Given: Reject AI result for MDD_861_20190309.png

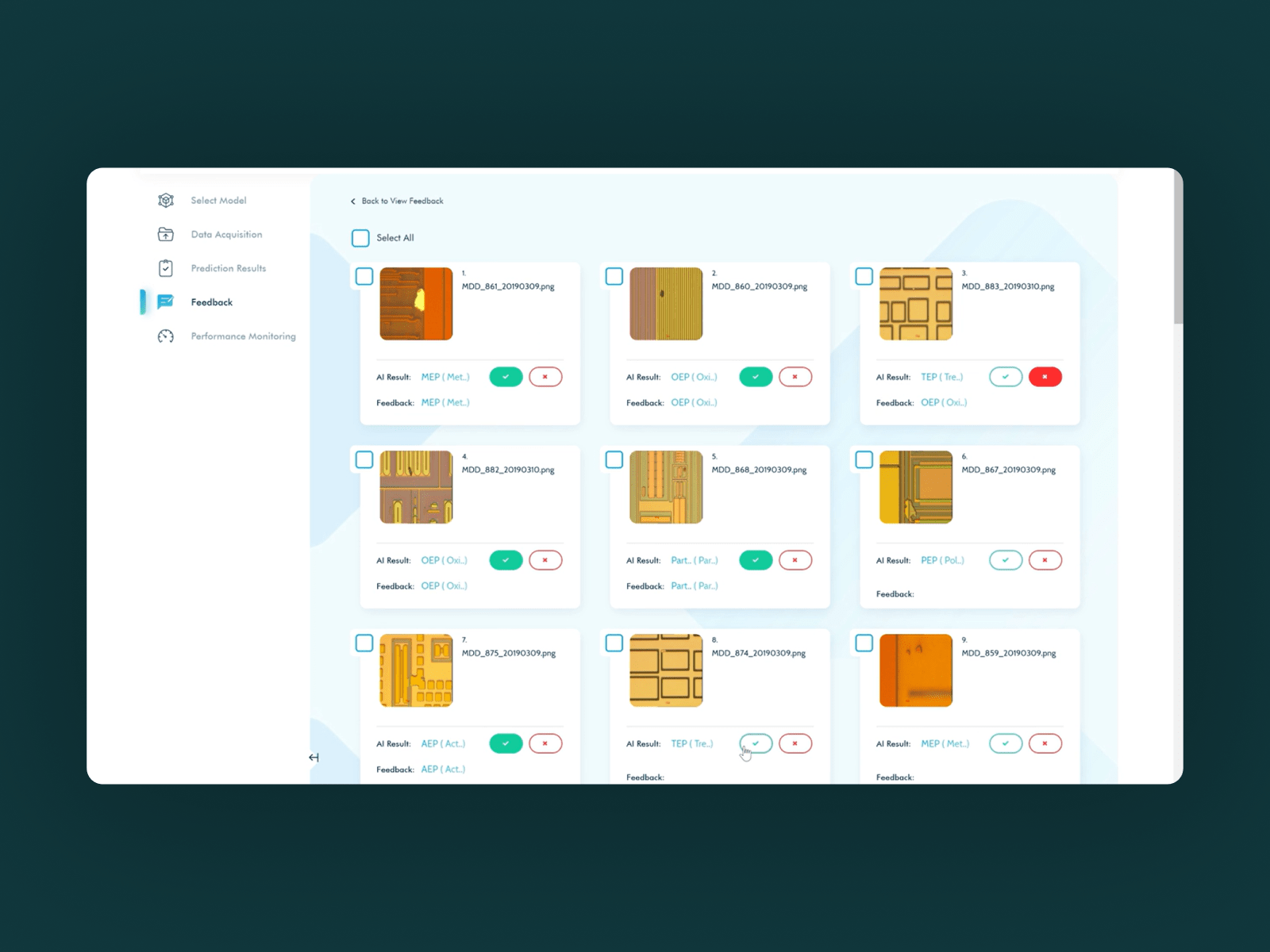Looking at the screenshot, I should click(545, 377).
